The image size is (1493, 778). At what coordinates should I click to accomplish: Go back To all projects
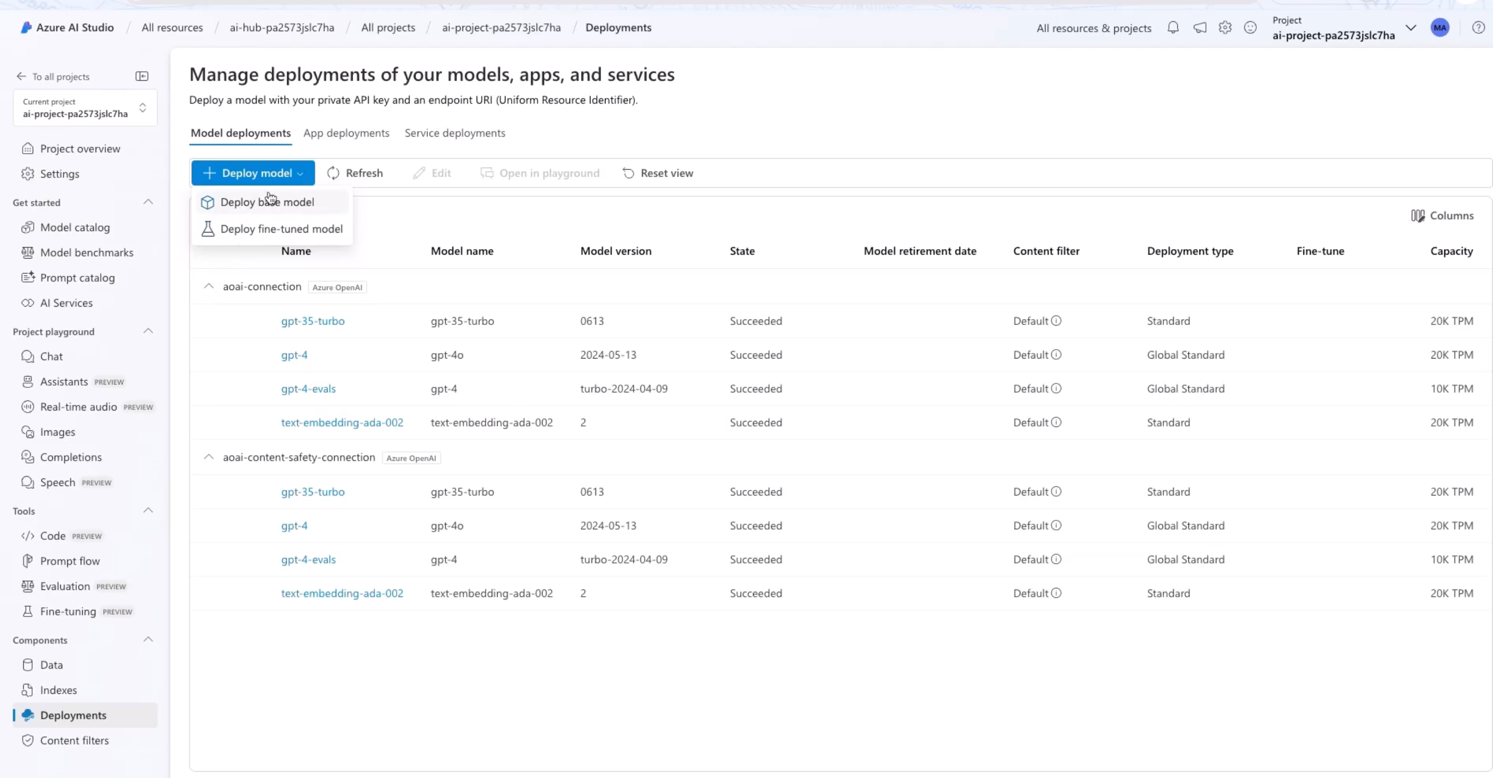[x=53, y=76]
